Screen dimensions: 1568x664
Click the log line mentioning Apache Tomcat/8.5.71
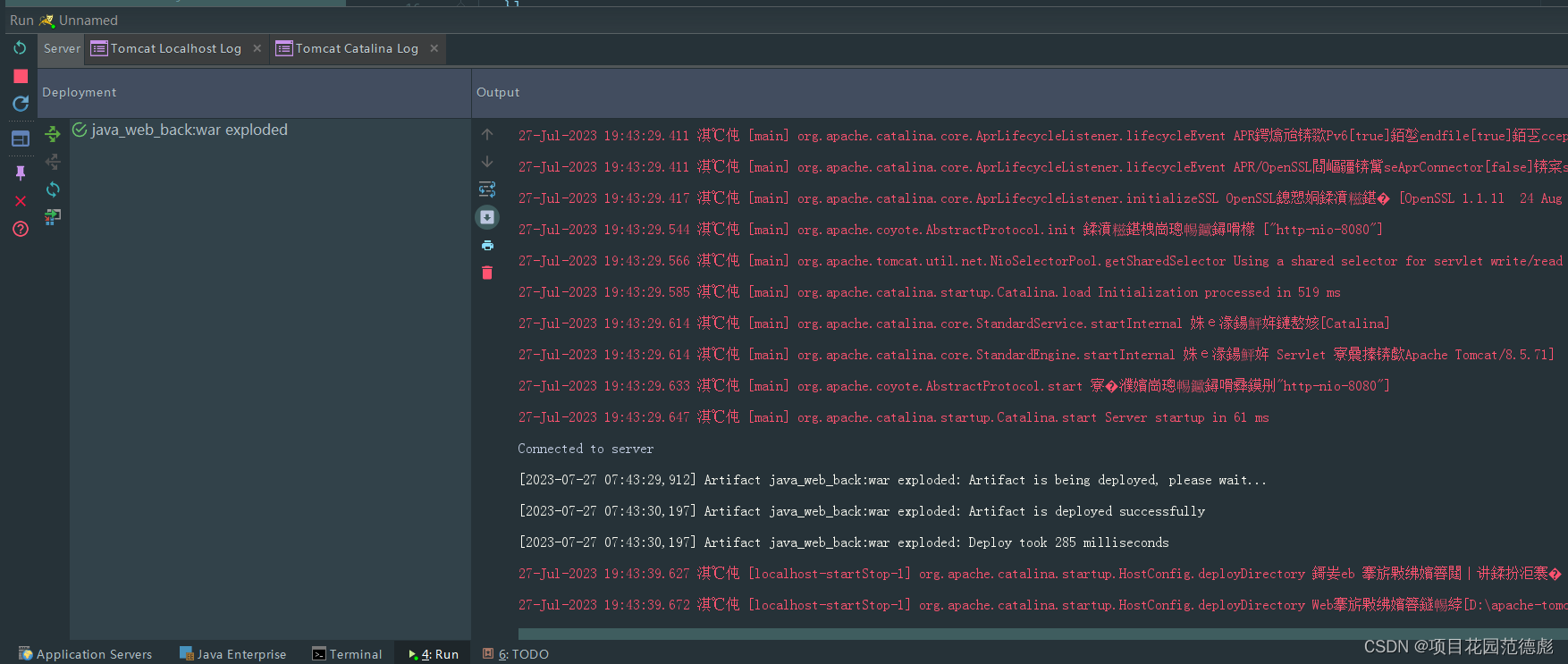[1036, 355]
